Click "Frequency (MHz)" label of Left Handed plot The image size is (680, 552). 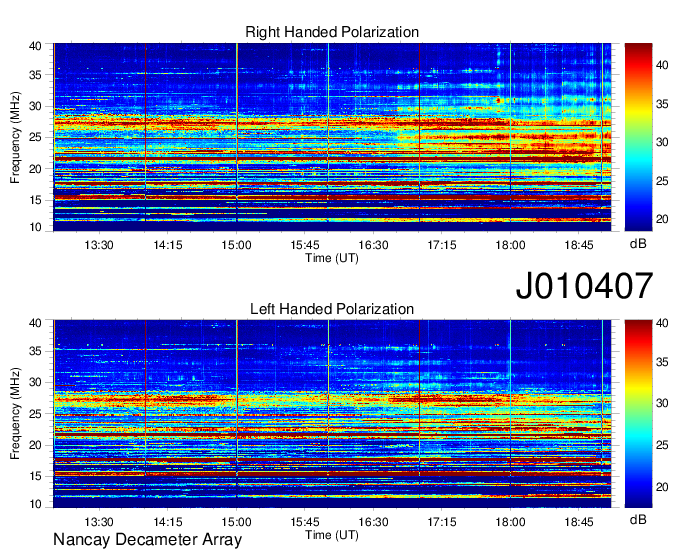click(15, 414)
